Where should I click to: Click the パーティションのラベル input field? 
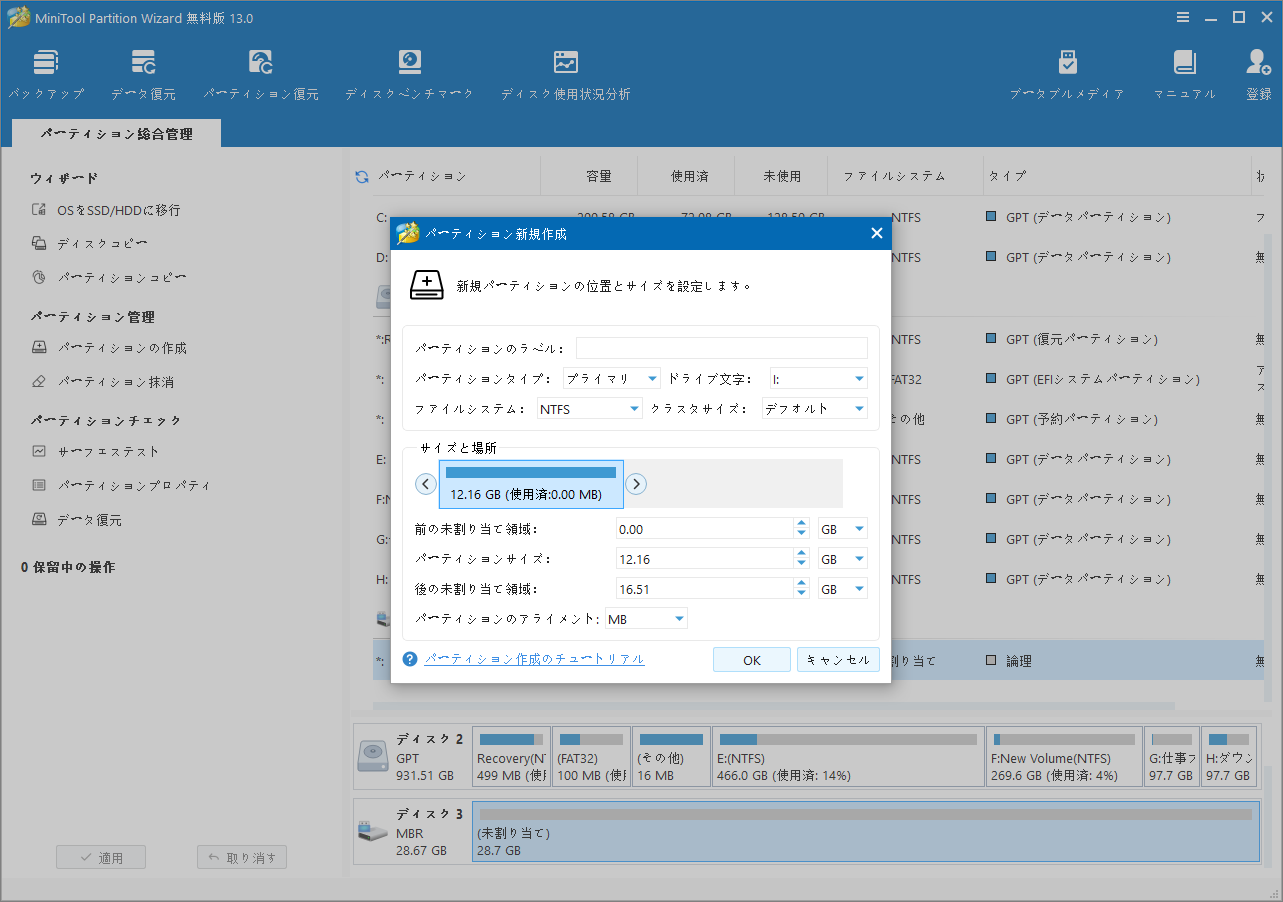pos(720,347)
